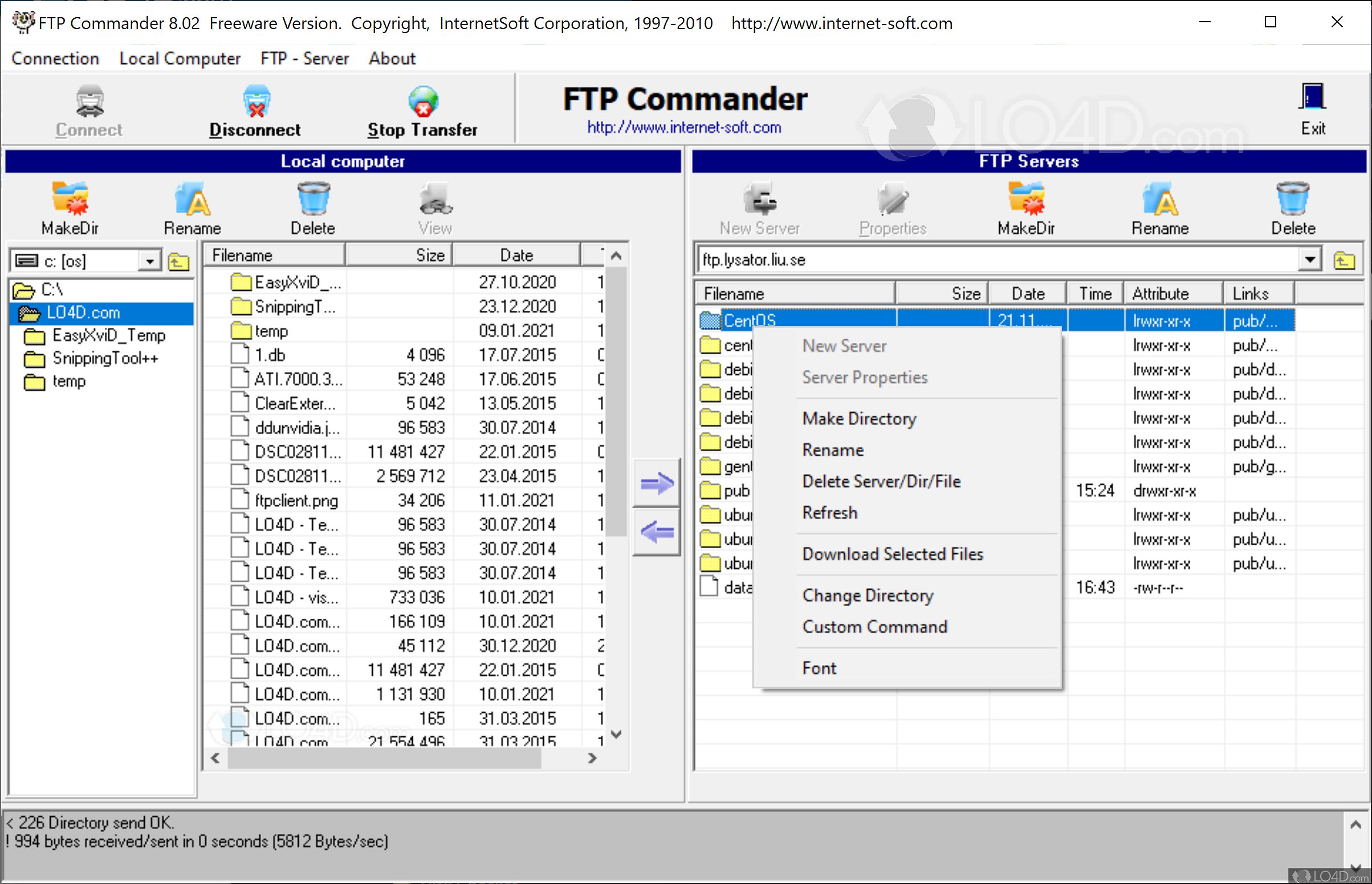Select the CentOS server entry
Screen dimensions: 1372x884
[996, 321]
